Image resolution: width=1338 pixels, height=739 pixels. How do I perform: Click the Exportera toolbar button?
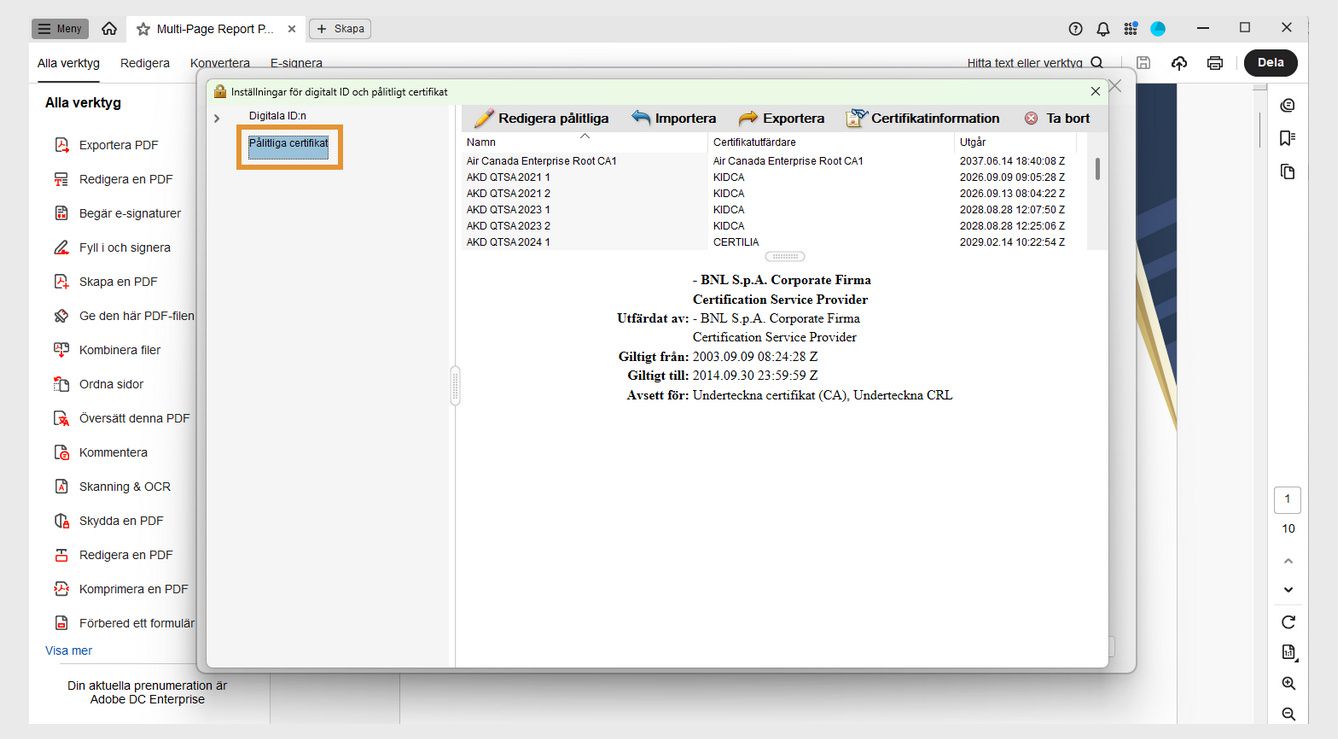(x=781, y=118)
